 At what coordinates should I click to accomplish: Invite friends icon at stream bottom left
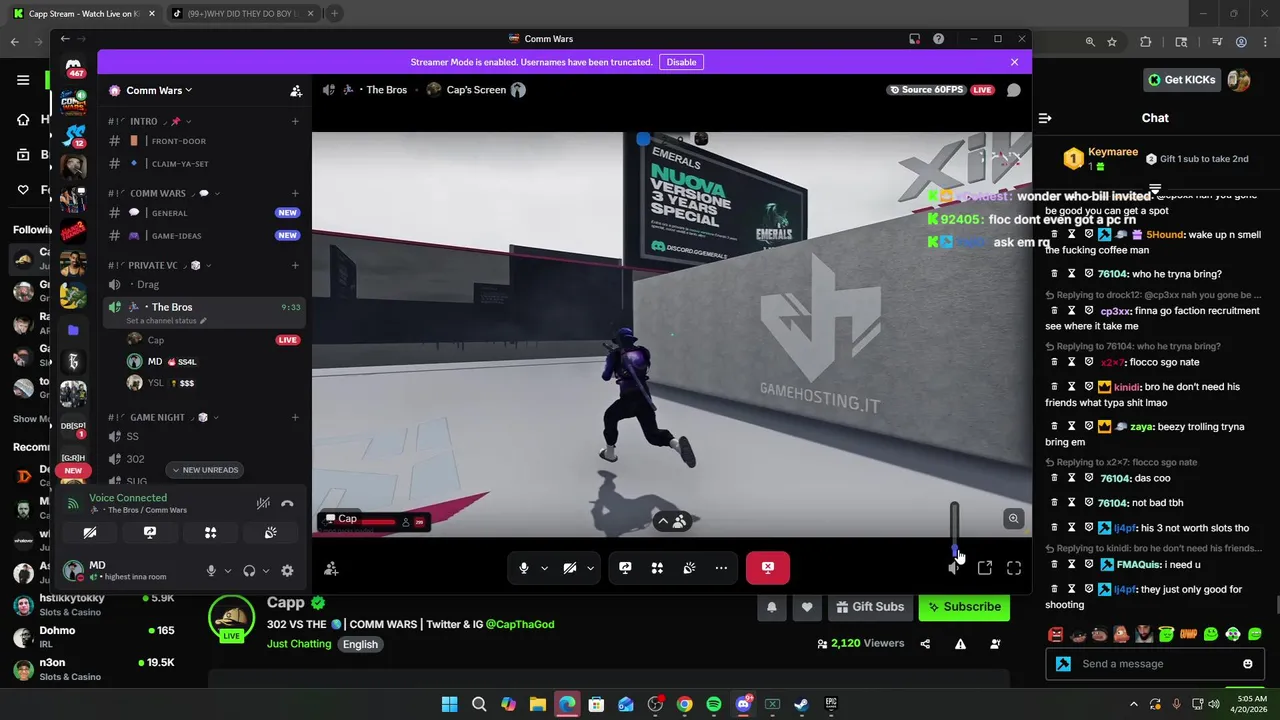click(331, 569)
